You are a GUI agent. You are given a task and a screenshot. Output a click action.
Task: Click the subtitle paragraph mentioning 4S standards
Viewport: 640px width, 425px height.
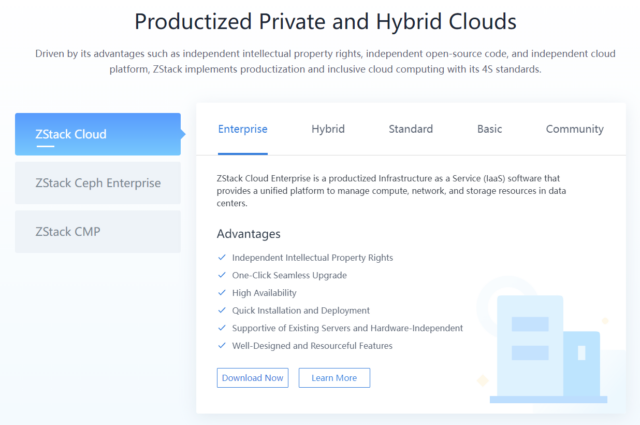tap(325, 61)
